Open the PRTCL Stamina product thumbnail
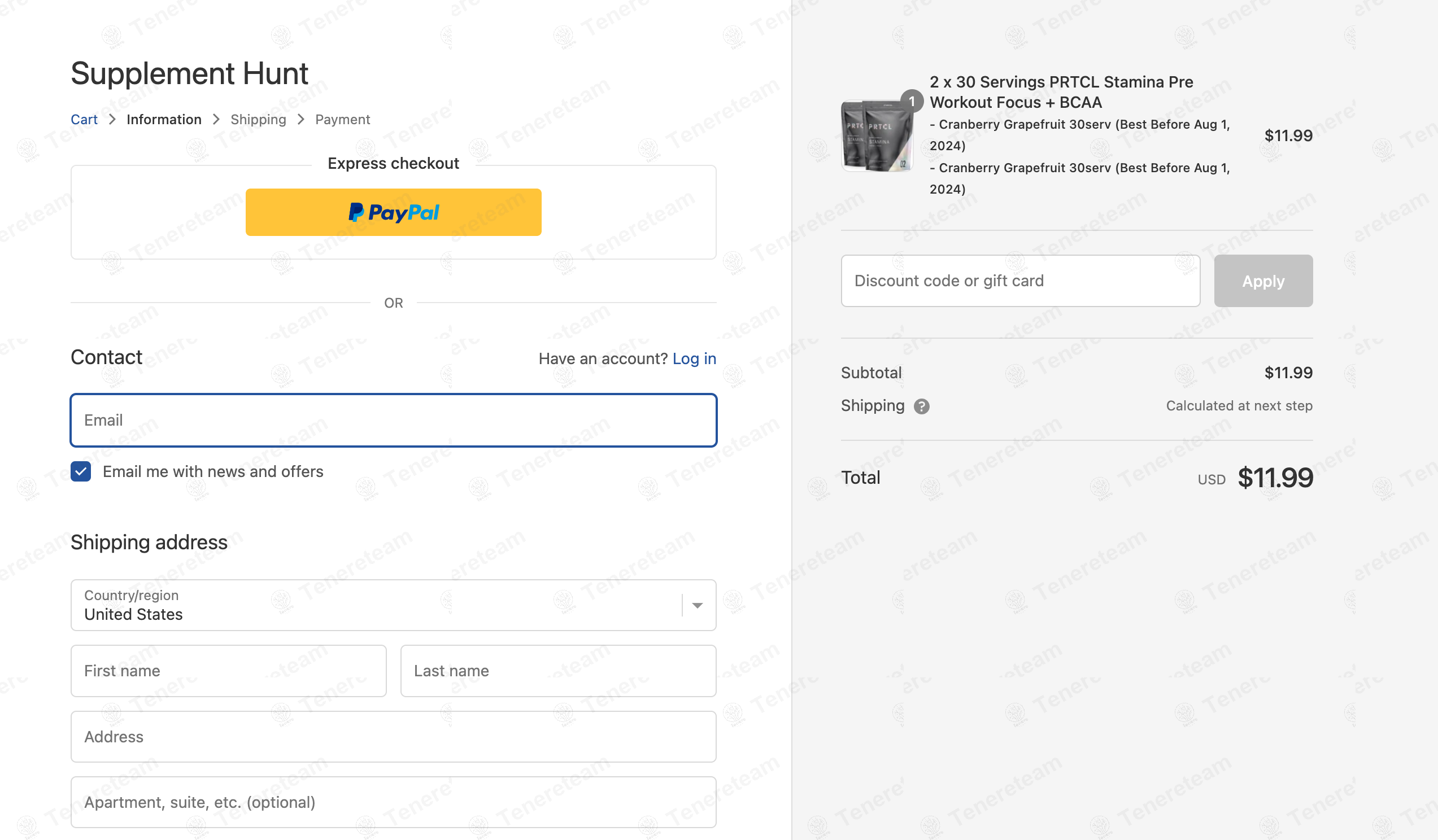 pos(878,135)
